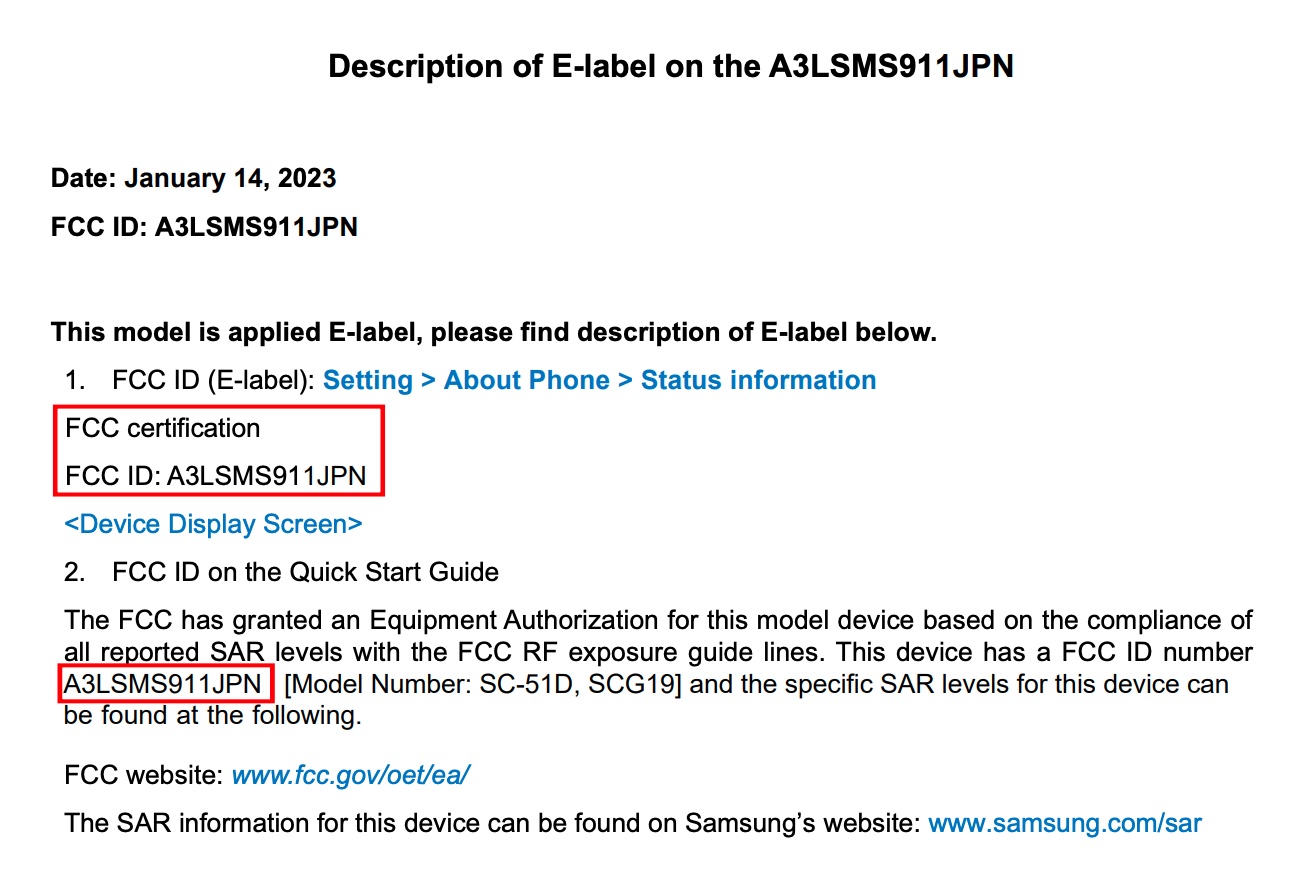
Task: Click the Equipment Authorization paragraph first line
Action: tap(658, 621)
